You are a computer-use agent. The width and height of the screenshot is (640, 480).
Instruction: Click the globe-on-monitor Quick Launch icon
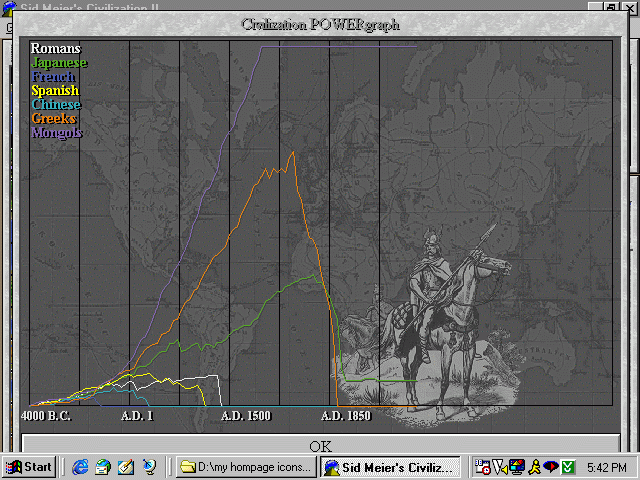149,467
